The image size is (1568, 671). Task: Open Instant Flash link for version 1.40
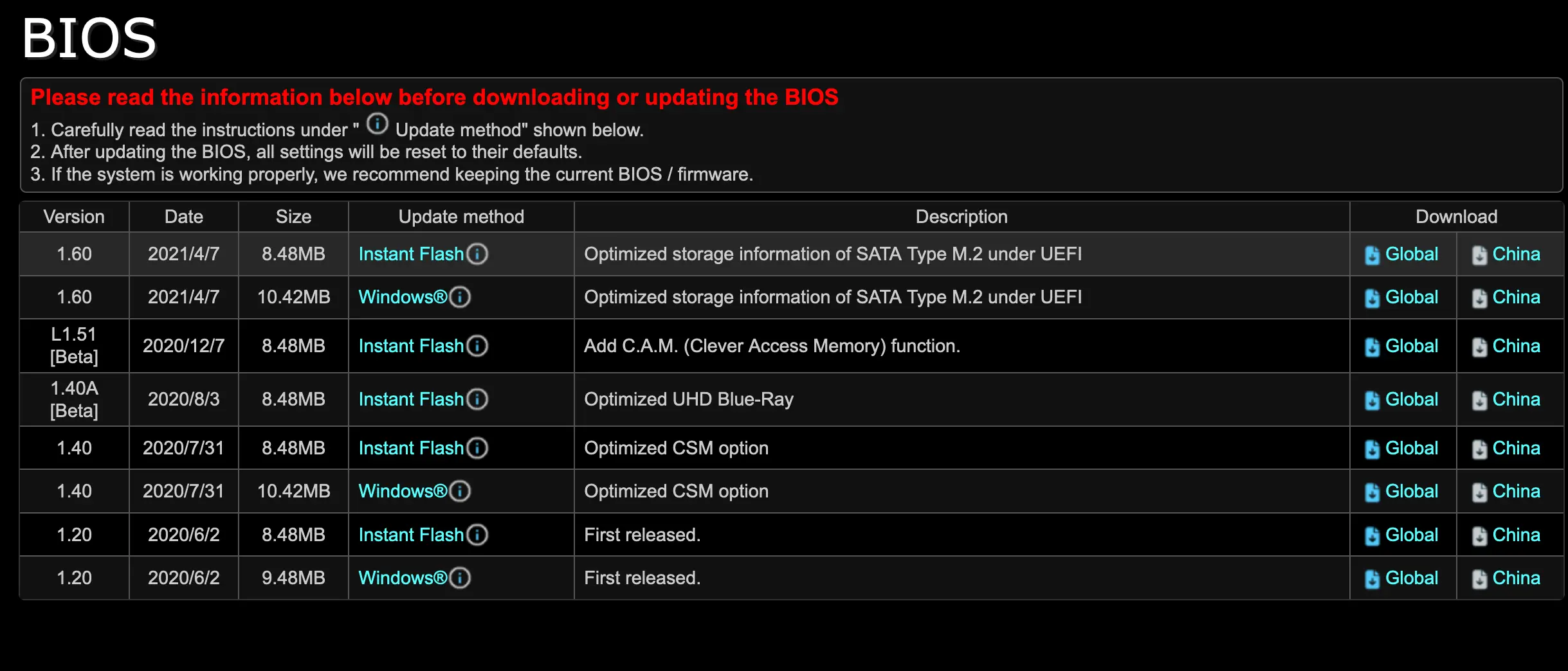(411, 448)
